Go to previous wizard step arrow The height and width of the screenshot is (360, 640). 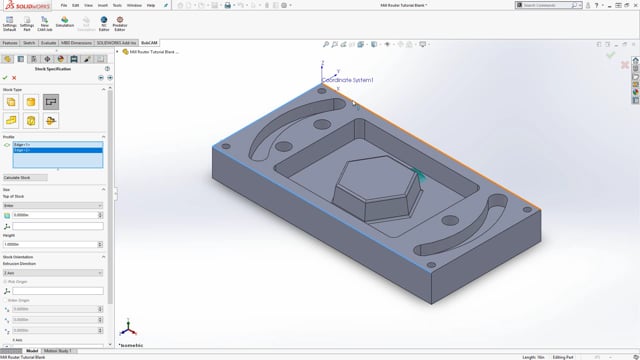click(101, 78)
